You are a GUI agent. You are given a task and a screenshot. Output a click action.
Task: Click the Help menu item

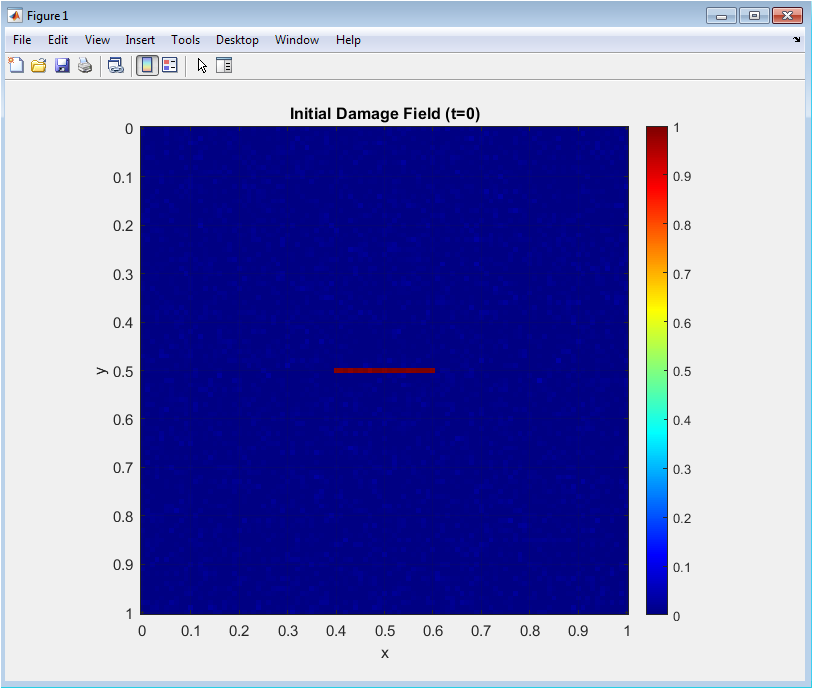tap(348, 40)
